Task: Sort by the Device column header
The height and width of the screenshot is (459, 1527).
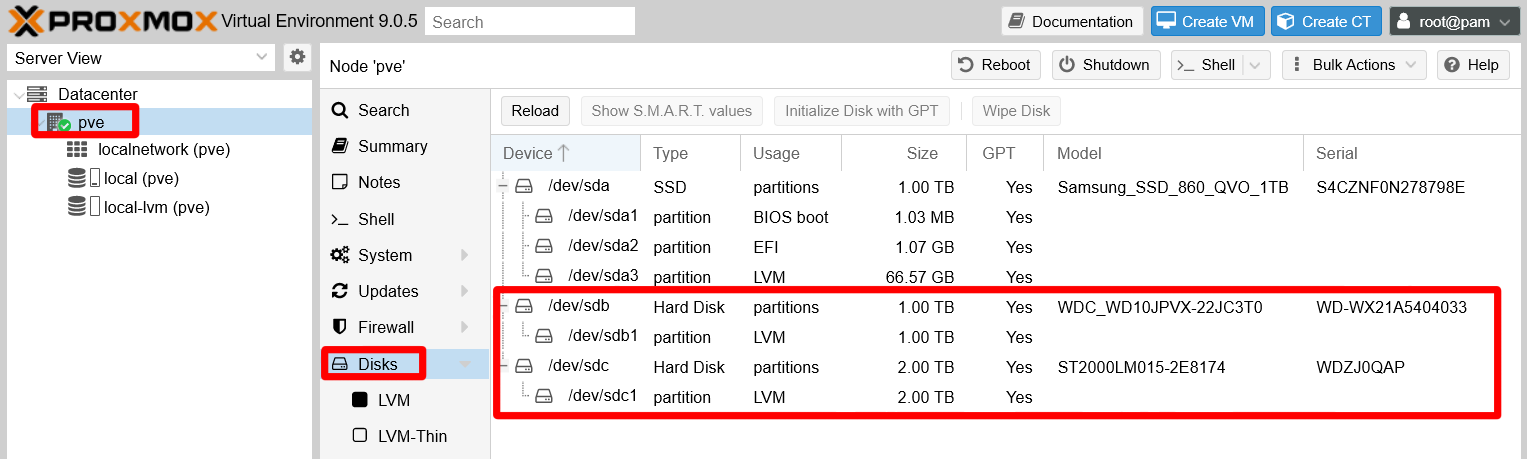Action: [566, 153]
